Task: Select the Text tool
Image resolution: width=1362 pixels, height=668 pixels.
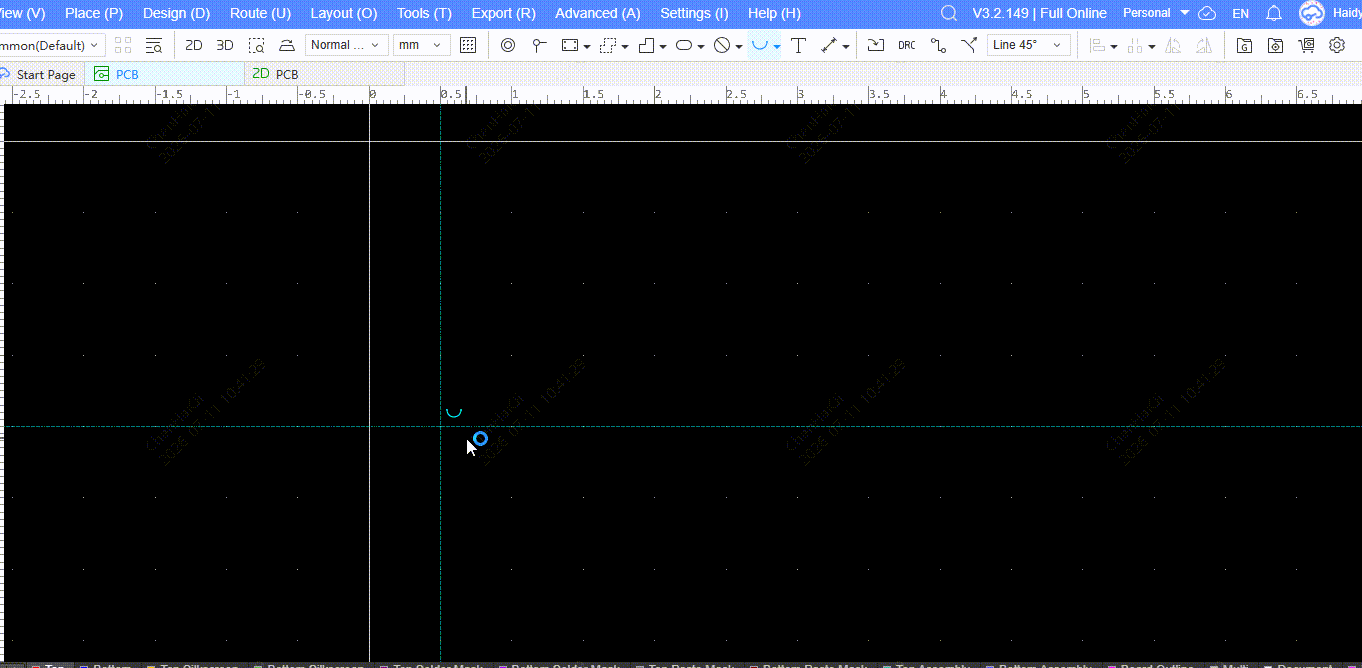Action: pos(798,45)
